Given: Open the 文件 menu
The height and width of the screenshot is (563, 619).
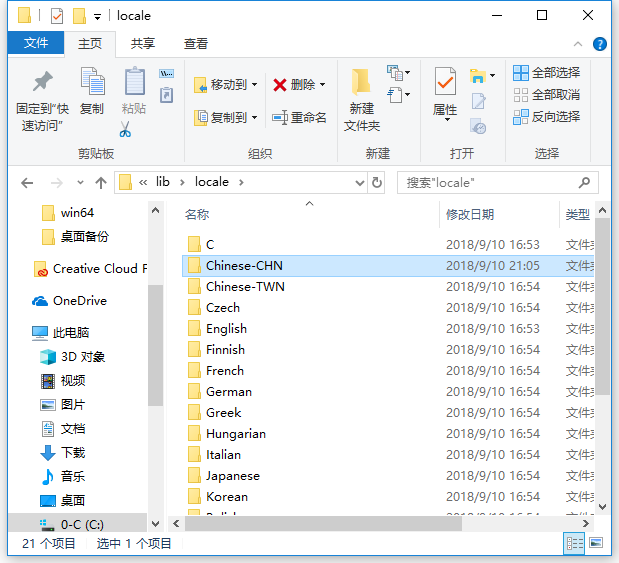Looking at the screenshot, I should (x=36, y=43).
